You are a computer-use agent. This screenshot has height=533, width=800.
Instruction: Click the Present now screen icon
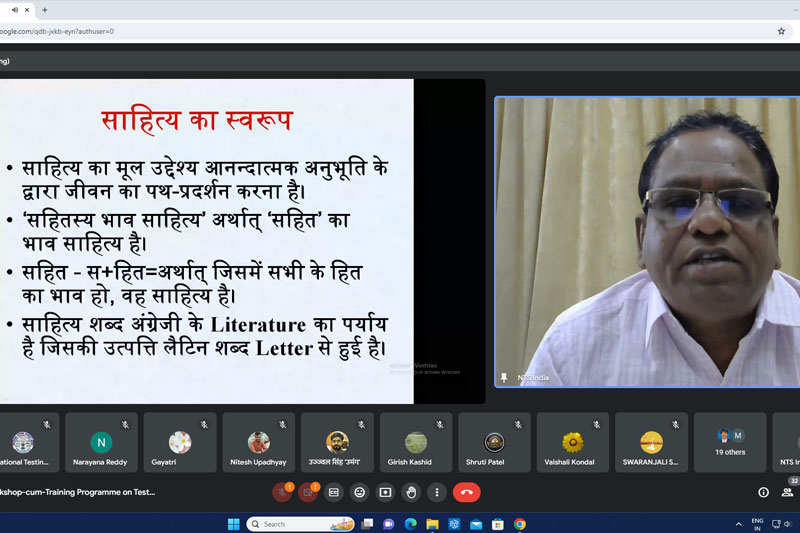point(386,493)
